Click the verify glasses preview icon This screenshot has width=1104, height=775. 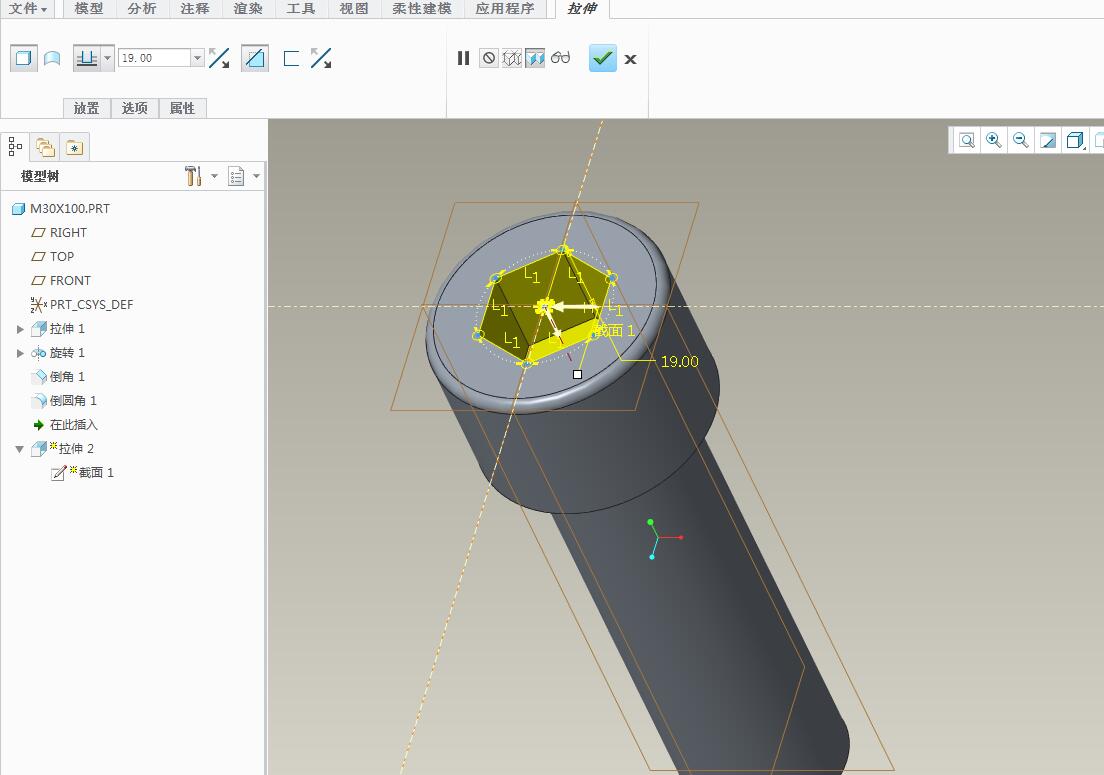[x=560, y=58]
